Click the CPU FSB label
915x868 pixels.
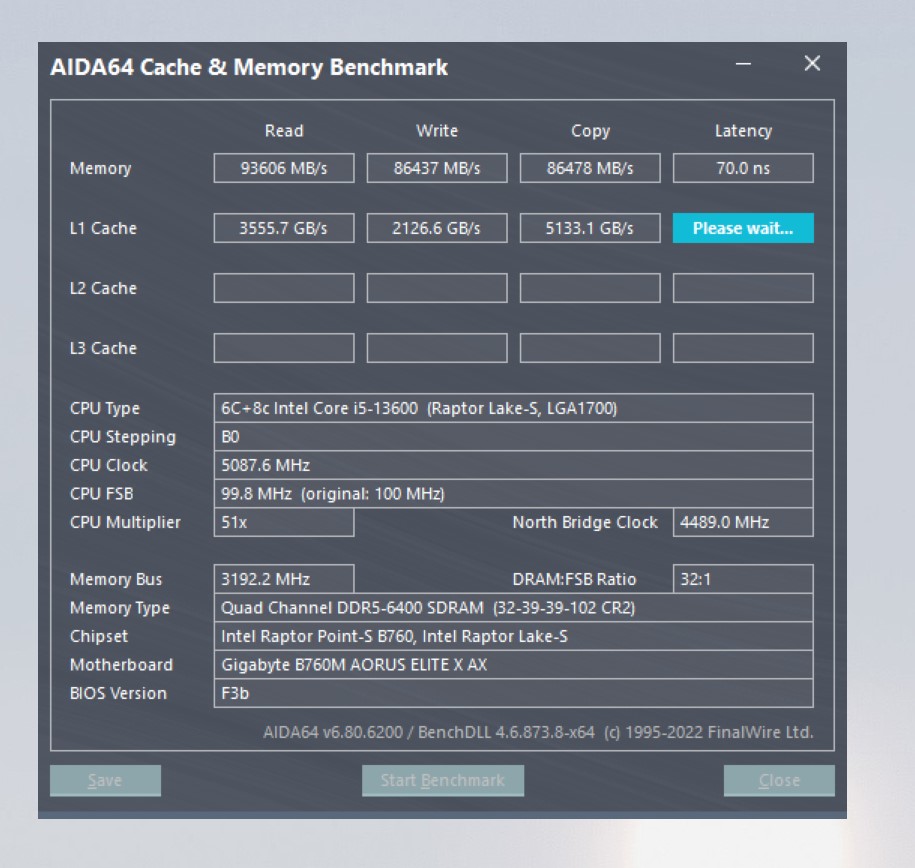(102, 494)
